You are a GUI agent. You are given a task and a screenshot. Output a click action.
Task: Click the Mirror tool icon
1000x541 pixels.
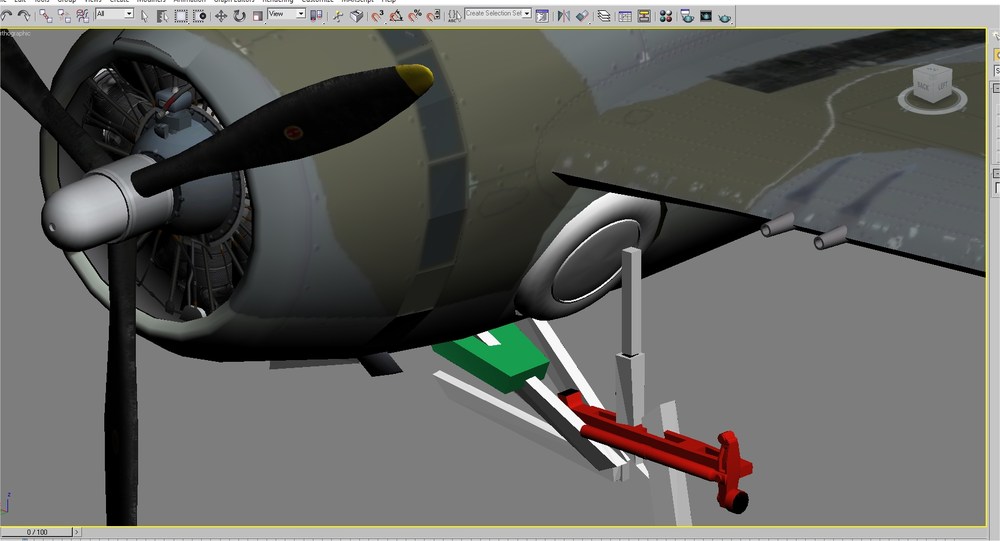coord(564,16)
